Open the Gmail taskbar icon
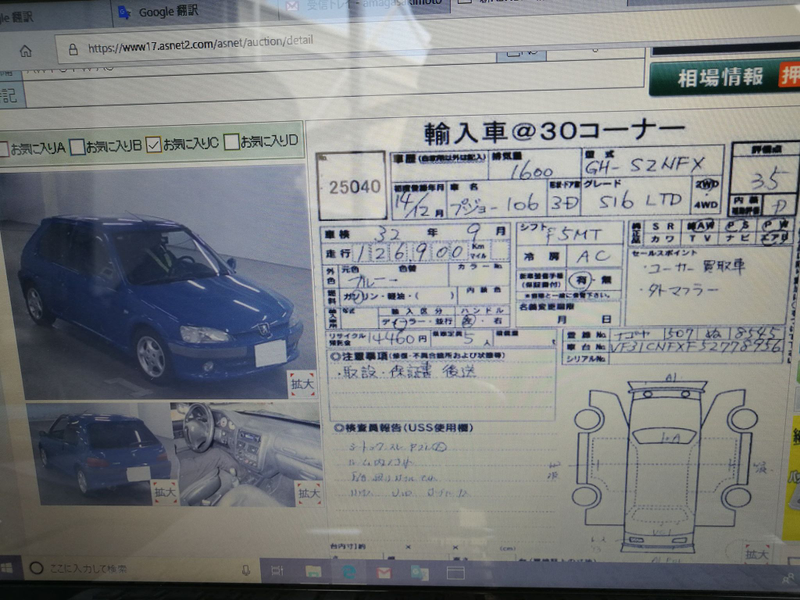The width and height of the screenshot is (800, 600). (x=384, y=573)
